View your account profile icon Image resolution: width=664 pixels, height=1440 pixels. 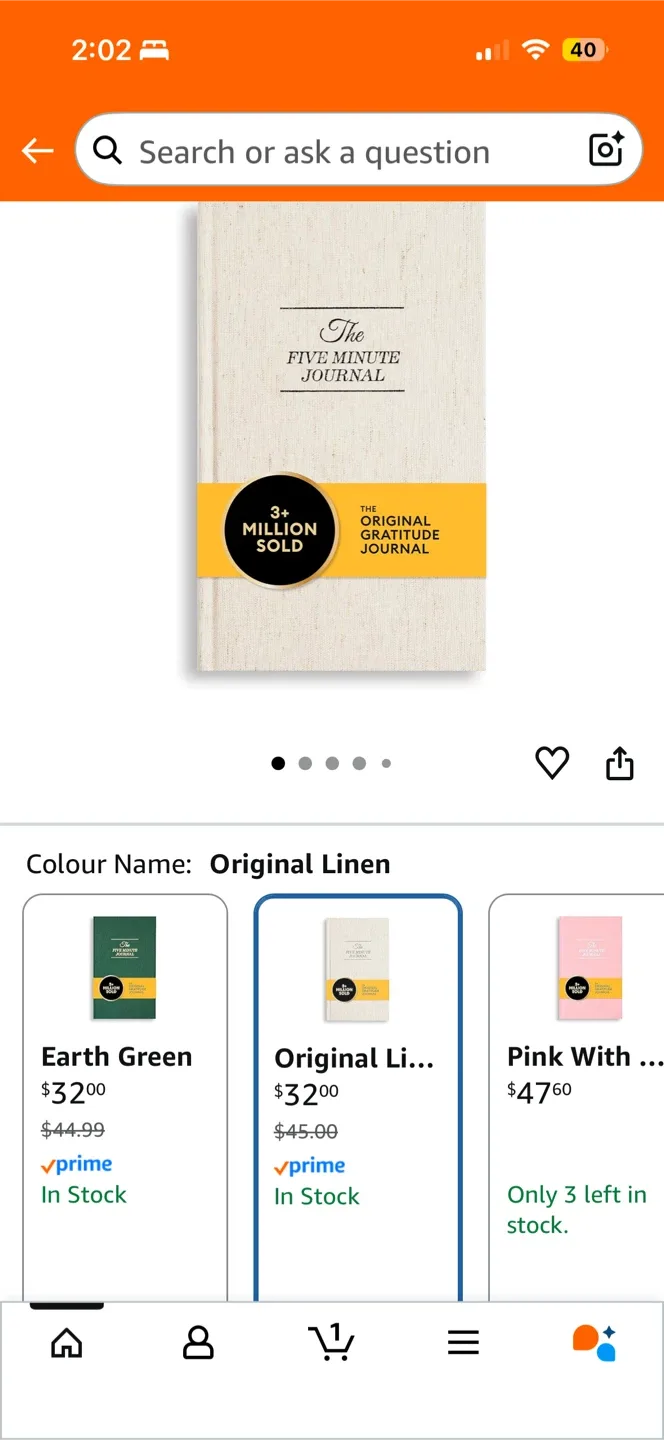click(198, 1343)
